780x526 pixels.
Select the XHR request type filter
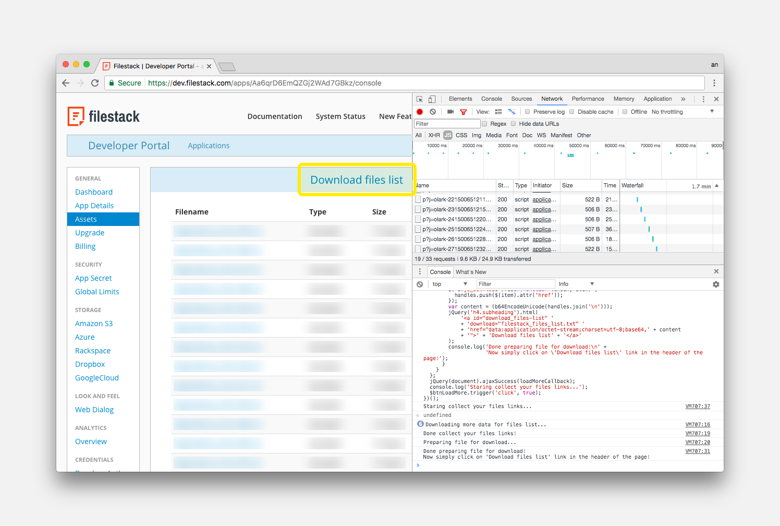(434, 135)
